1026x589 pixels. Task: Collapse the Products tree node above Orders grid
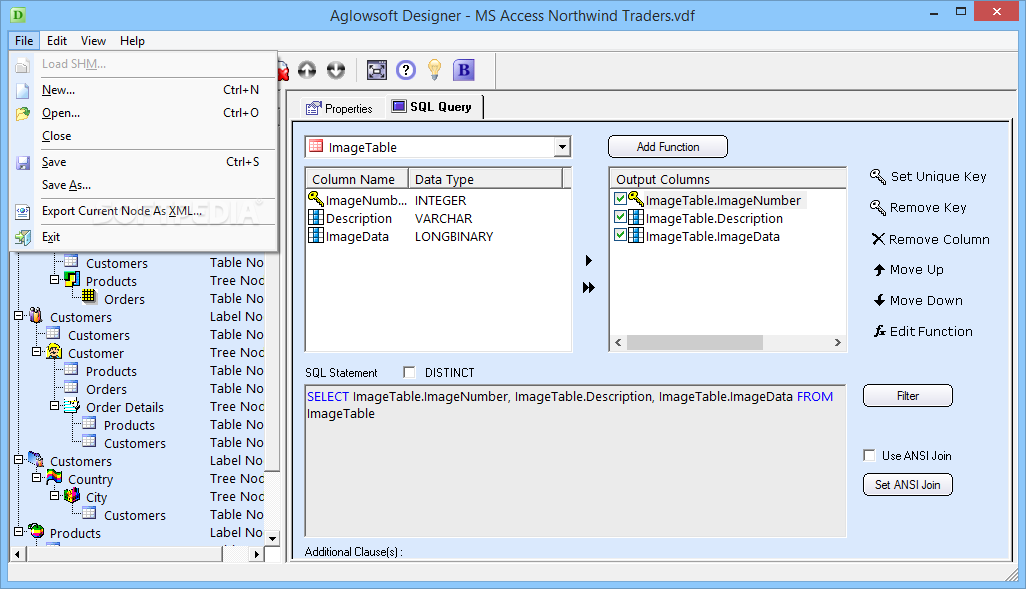(54, 279)
